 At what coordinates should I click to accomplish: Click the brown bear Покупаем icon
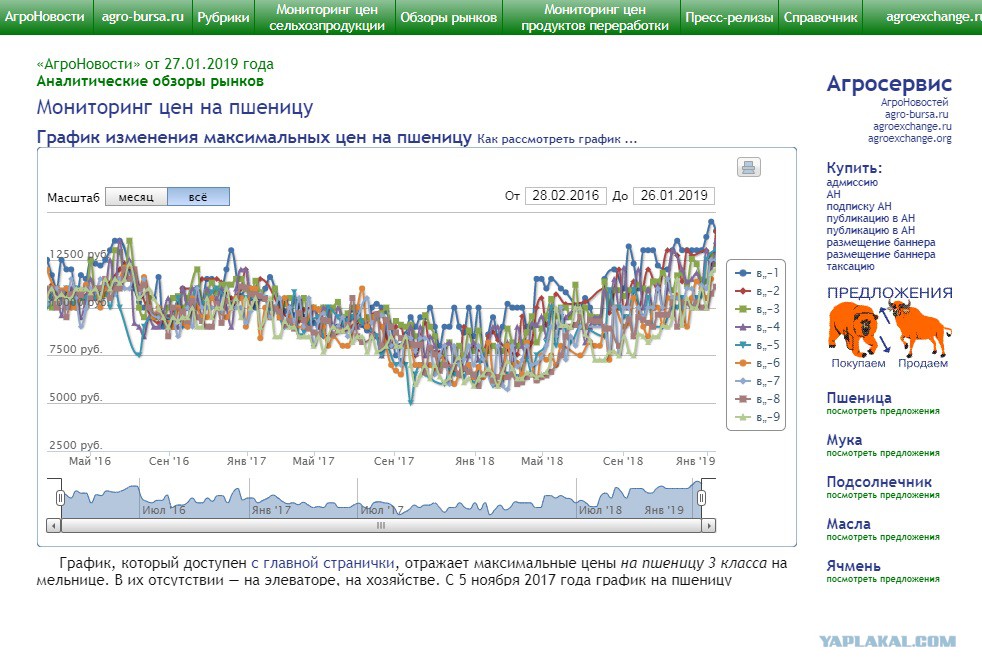pos(857,330)
